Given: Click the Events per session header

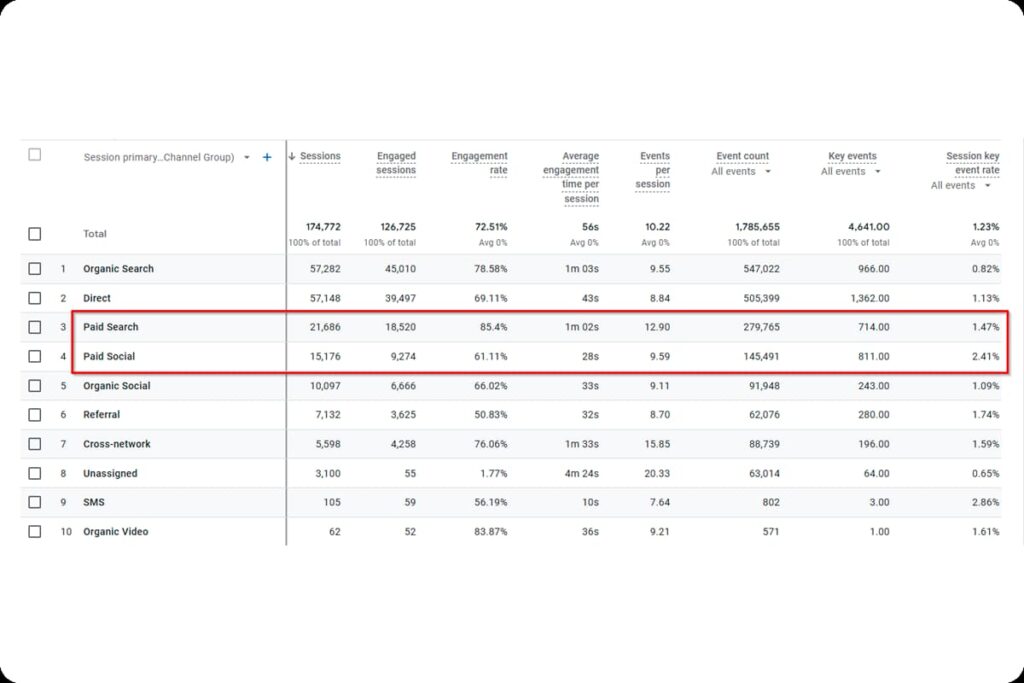Looking at the screenshot, I should [x=654, y=170].
